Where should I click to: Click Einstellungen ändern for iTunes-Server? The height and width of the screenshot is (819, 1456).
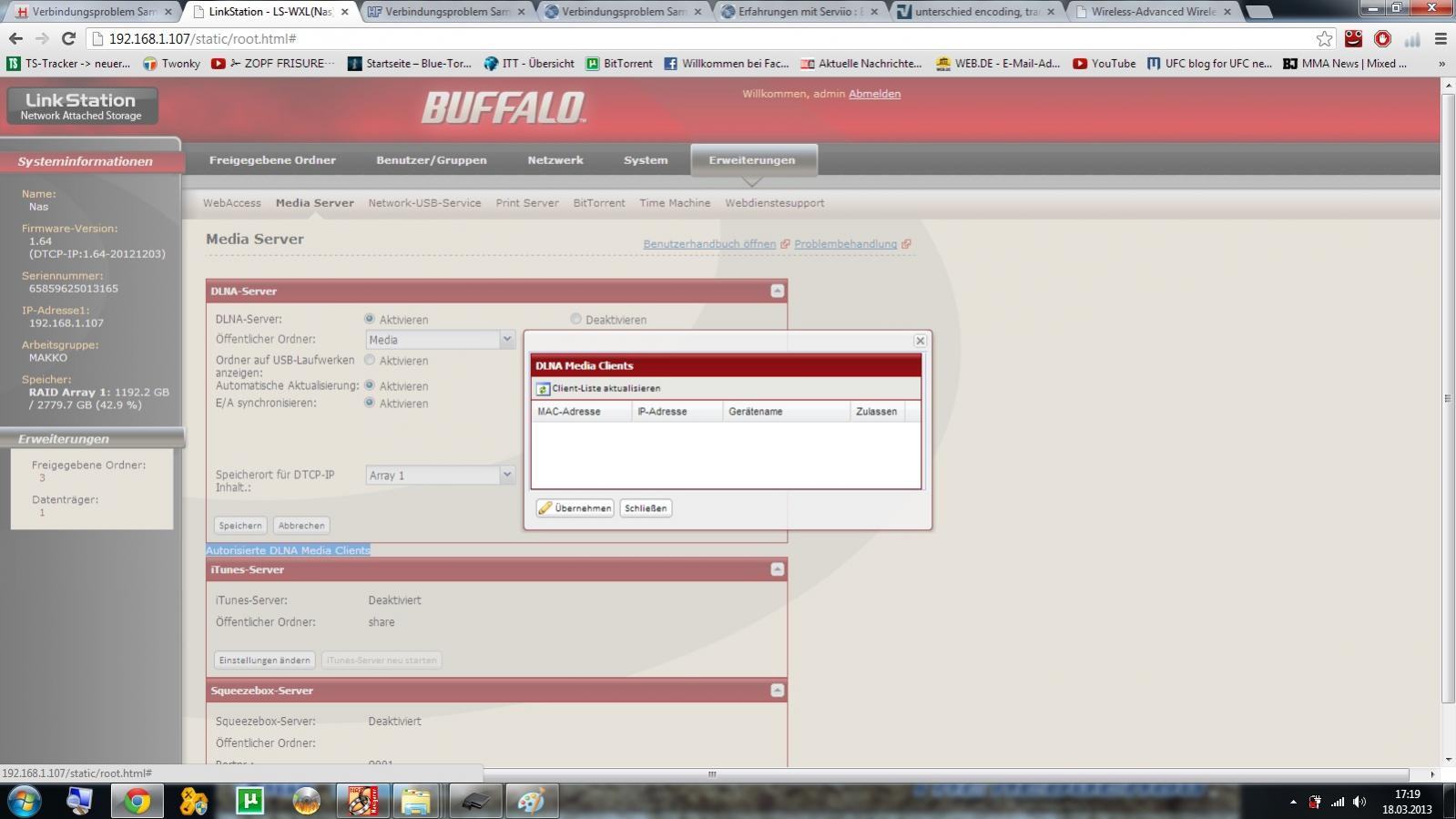pyautogui.click(x=265, y=660)
